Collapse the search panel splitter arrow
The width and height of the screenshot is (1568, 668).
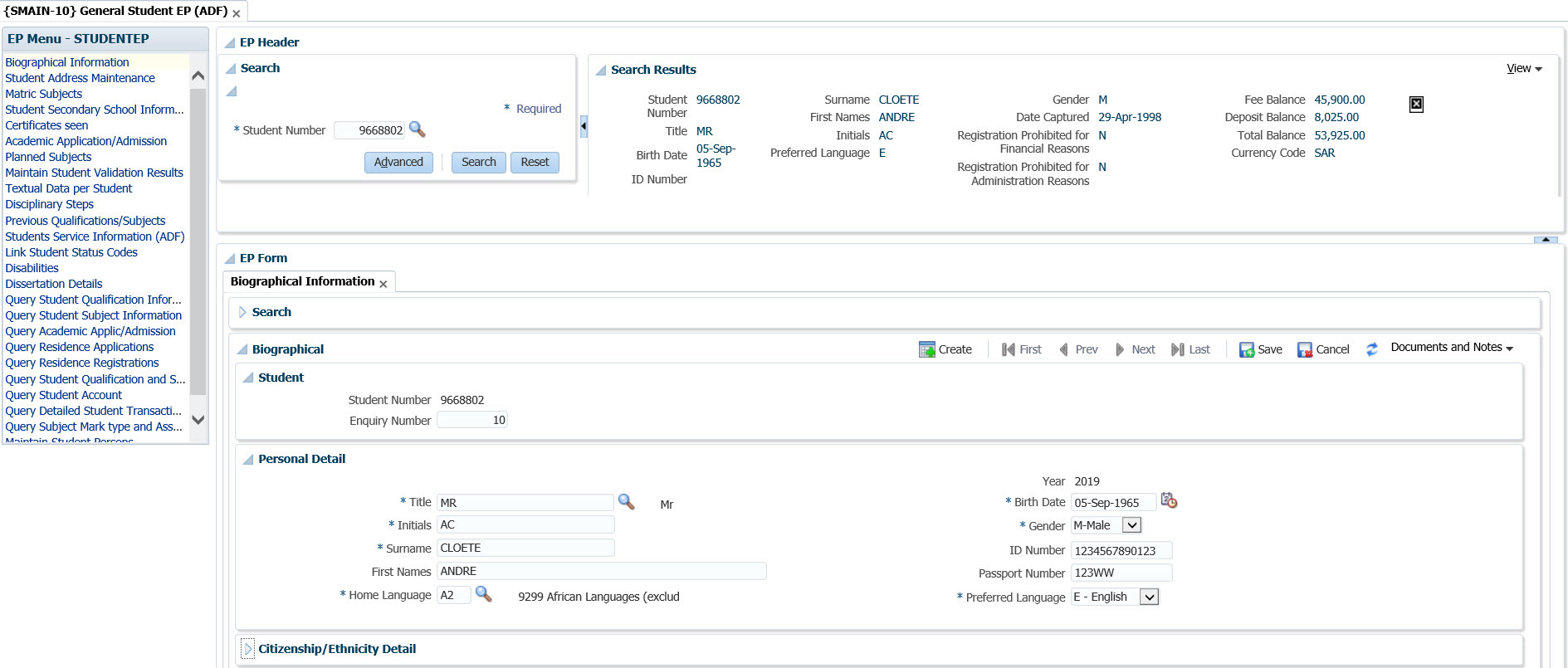[x=584, y=126]
